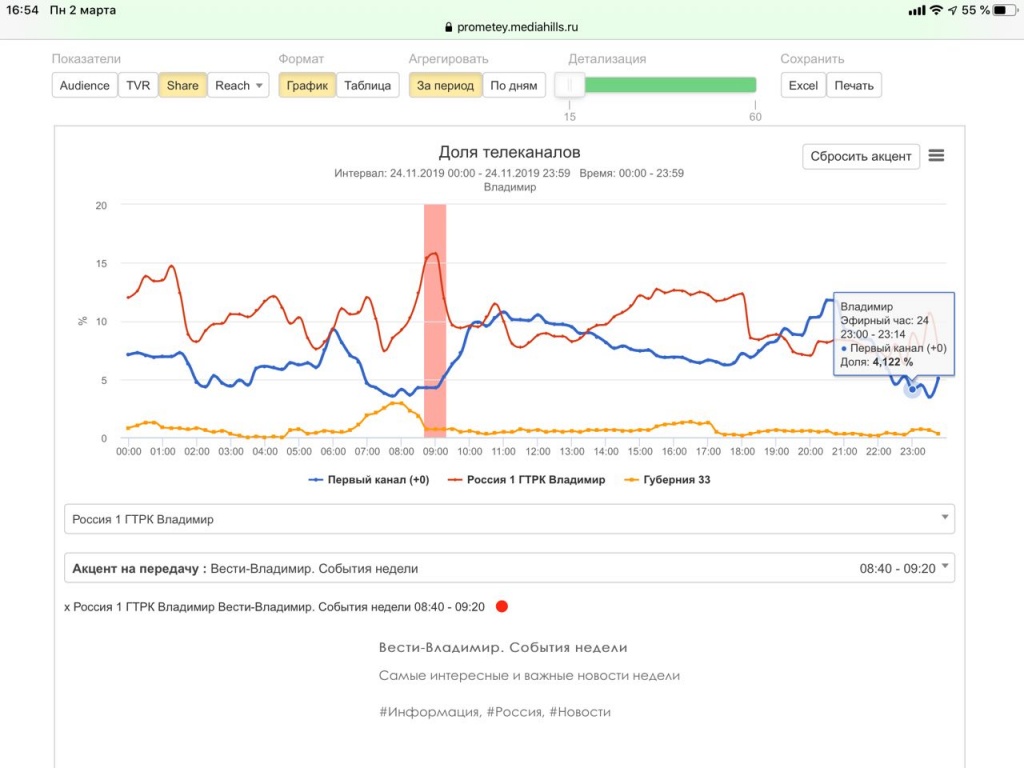Open the Россия 1 ГТРК Владимир channel dropdown
The image size is (1024, 768).
coord(509,519)
